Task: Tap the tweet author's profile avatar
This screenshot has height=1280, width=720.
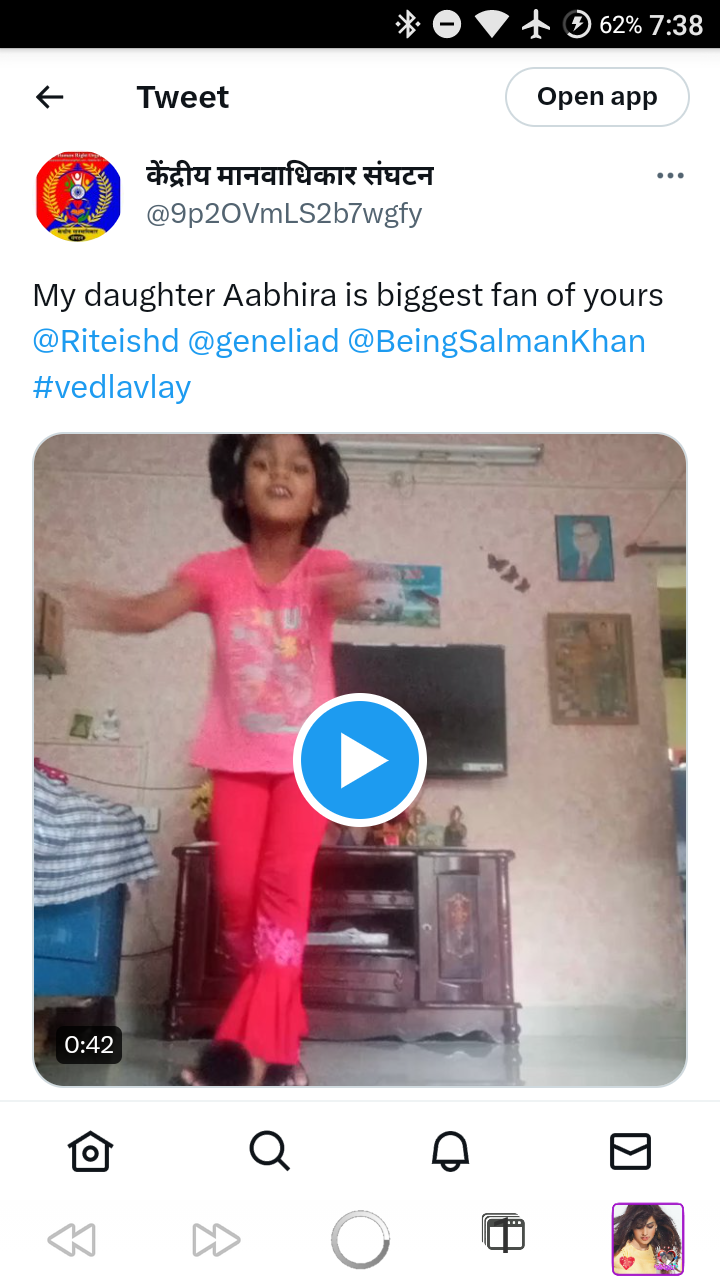Action: (78, 196)
